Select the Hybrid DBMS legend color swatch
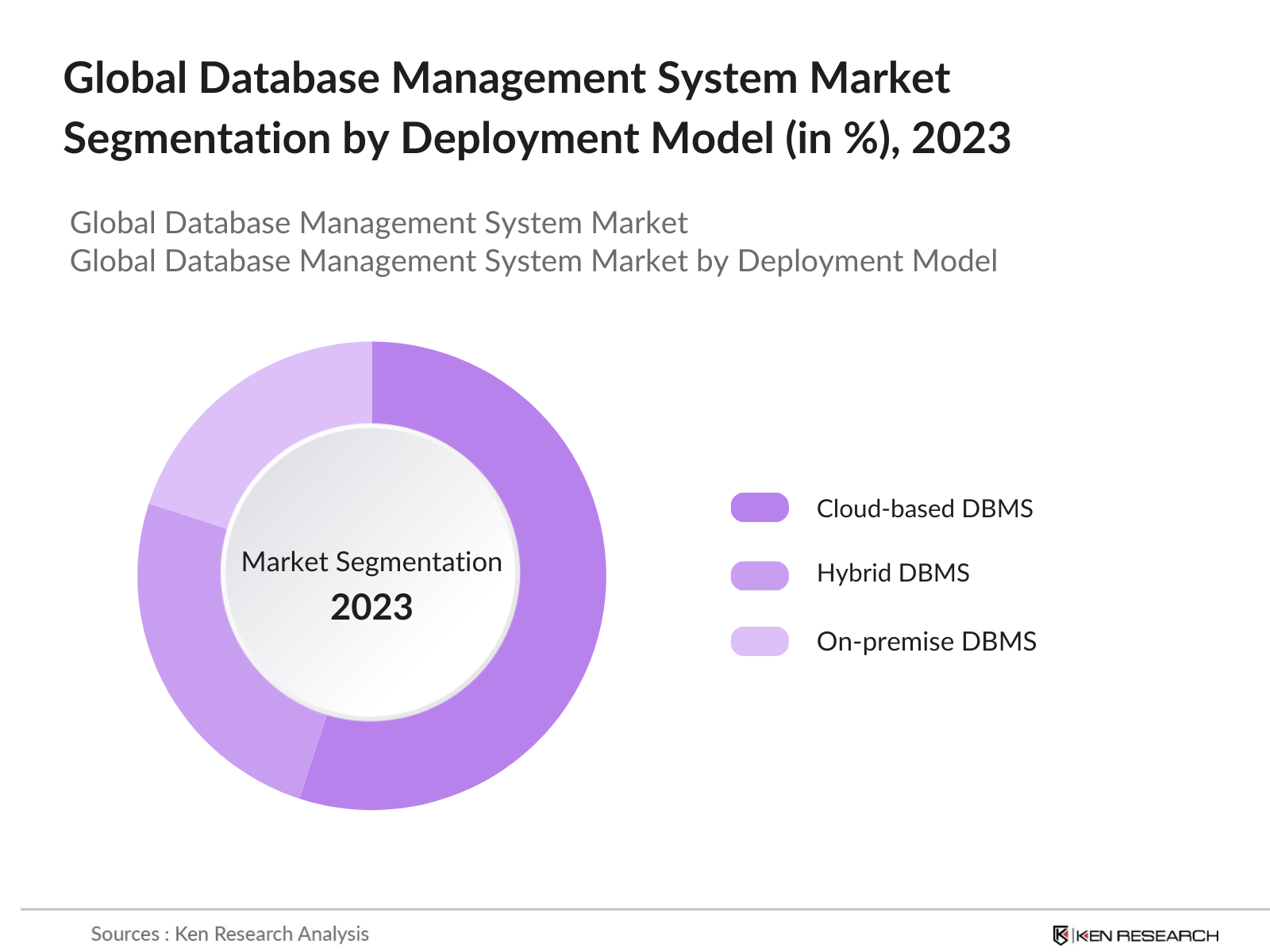The height and width of the screenshot is (952, 1270). coord(760,575)
